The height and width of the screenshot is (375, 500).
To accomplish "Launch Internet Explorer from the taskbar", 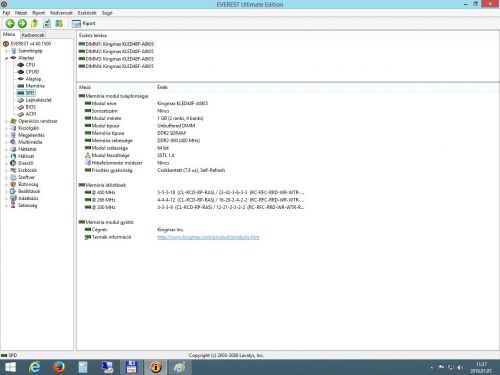I will click(34, 367).
